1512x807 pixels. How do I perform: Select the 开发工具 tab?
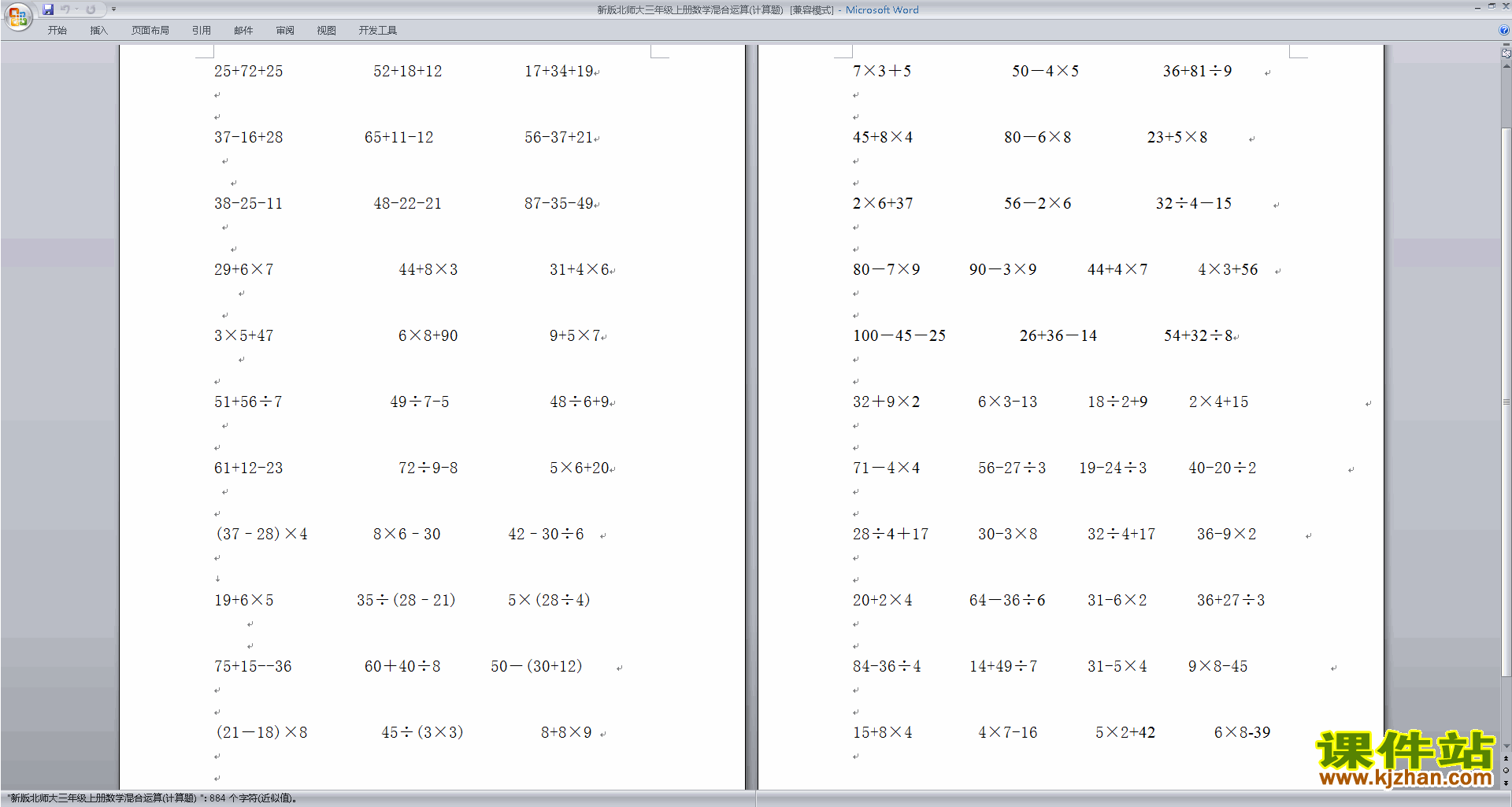(377, 30)
